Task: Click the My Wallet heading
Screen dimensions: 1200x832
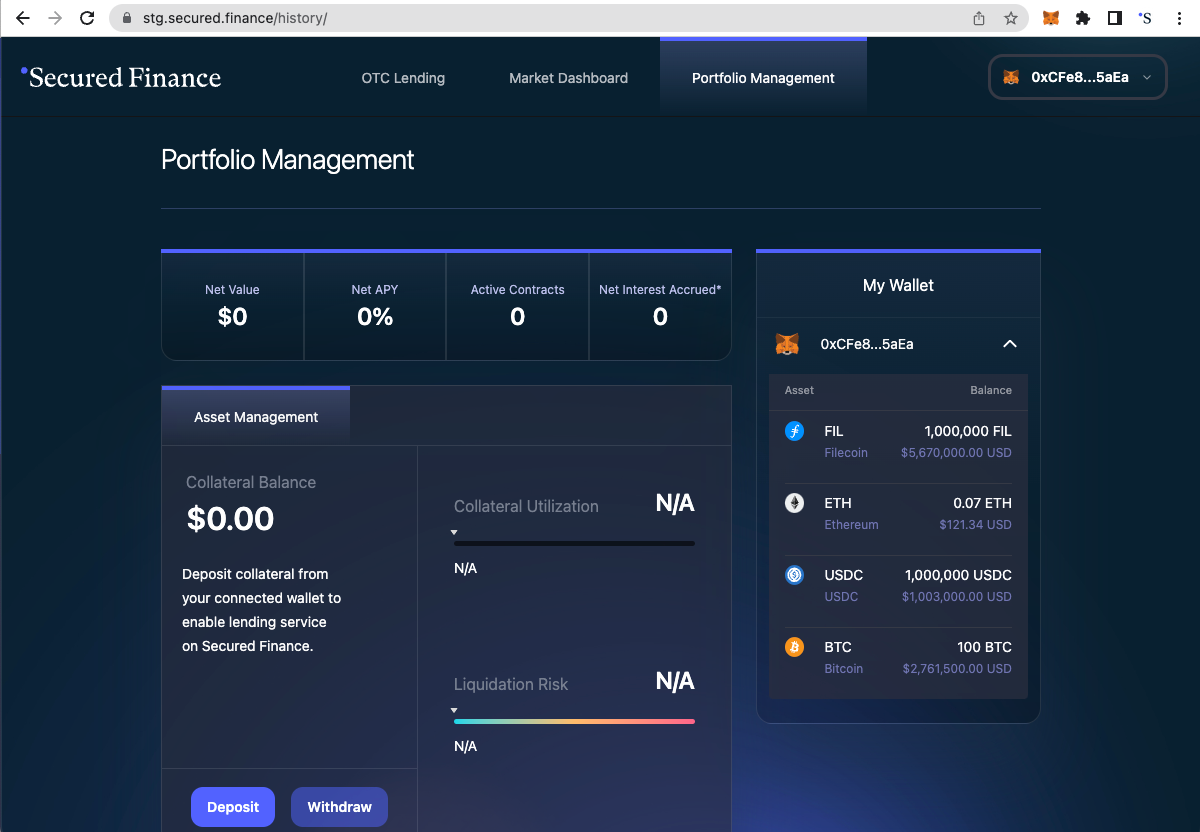Action: click(x=898, y=286)
